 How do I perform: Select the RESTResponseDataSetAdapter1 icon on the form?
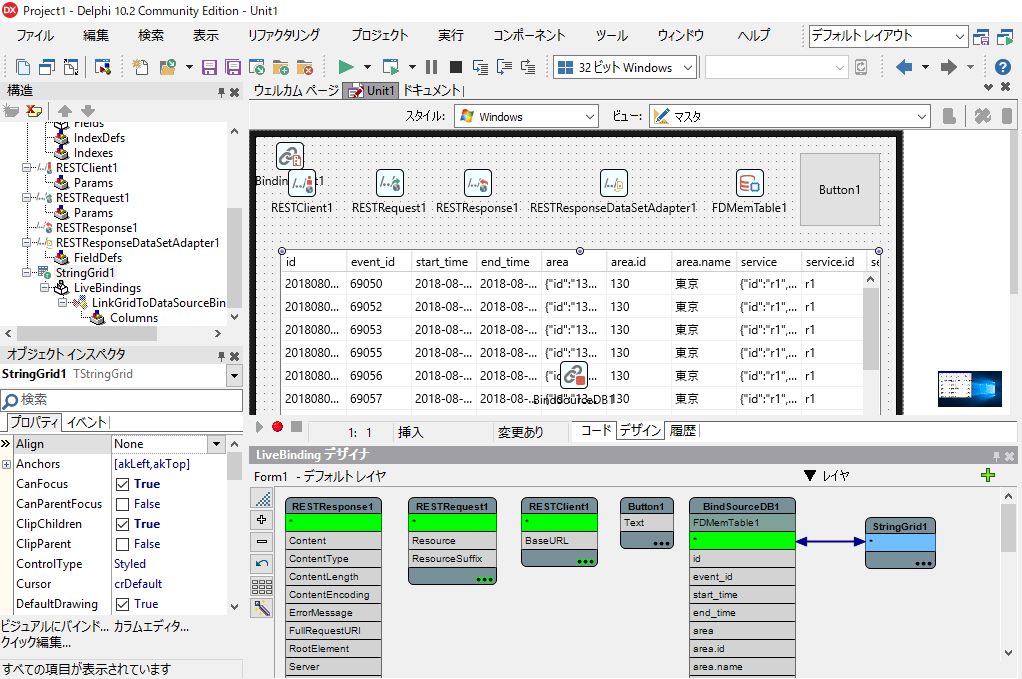[x=613, y=183]
